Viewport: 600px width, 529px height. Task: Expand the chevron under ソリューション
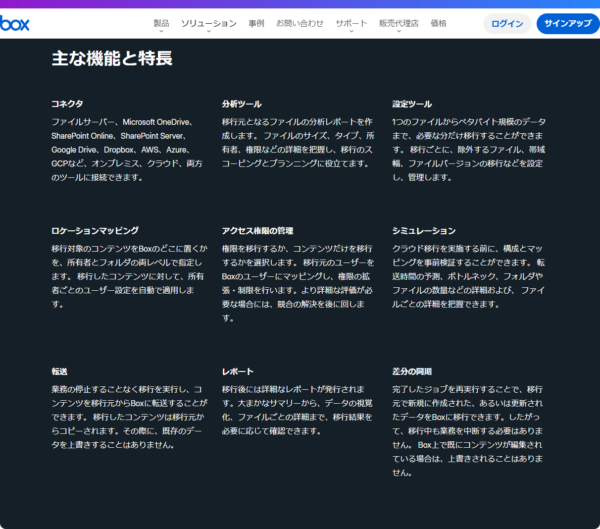209,31
